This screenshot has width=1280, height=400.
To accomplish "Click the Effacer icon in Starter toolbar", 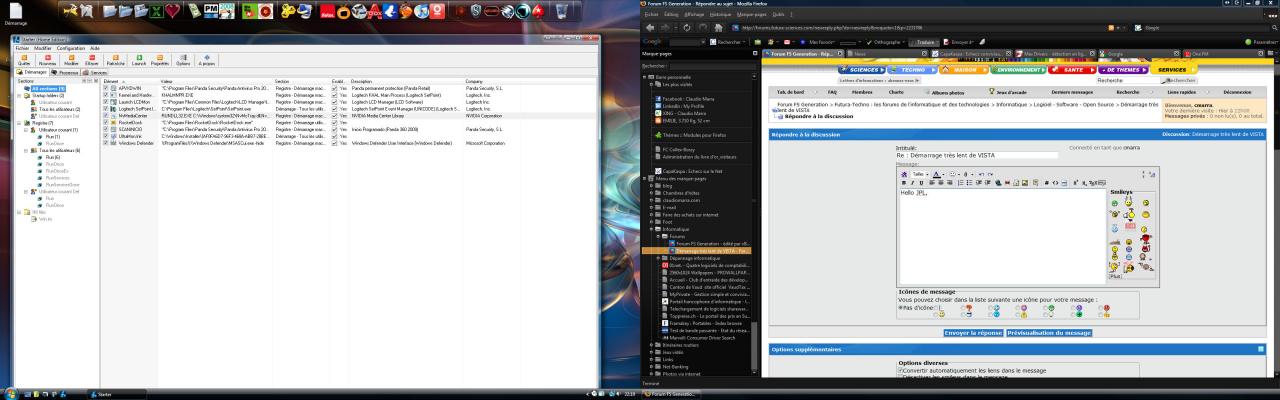I will click(92, 58).
